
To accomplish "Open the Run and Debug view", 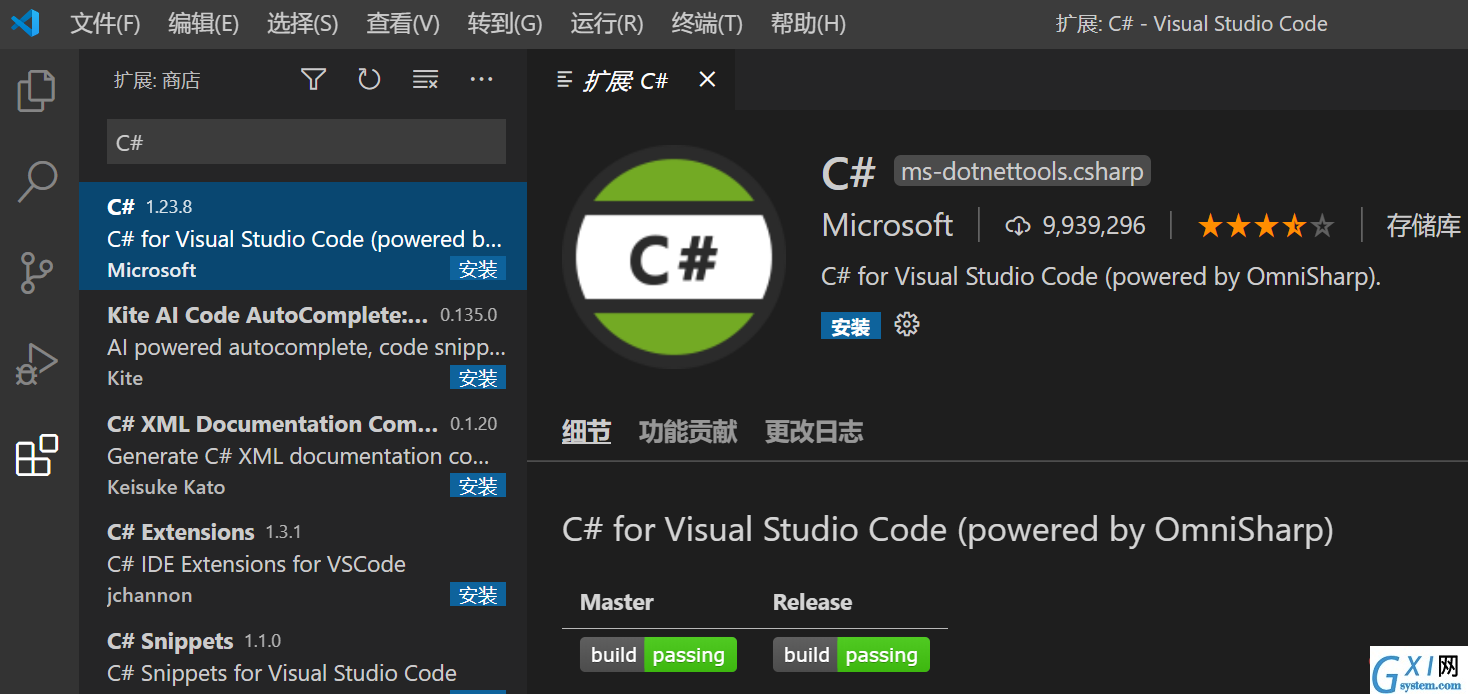I will [x=37, y=364].
